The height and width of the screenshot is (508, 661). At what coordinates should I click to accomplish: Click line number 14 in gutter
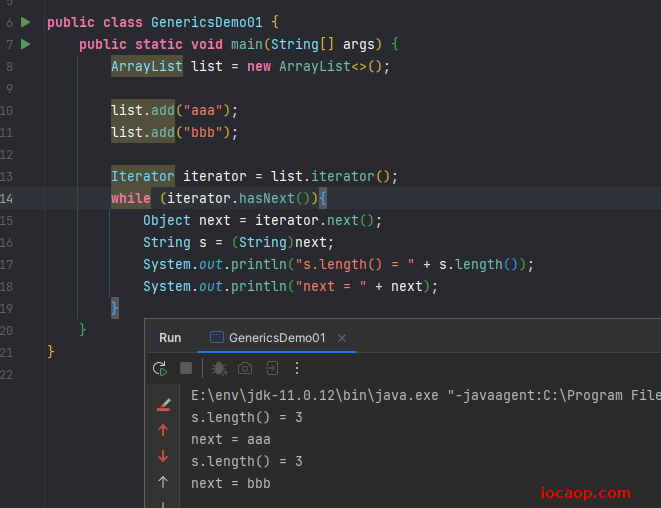6,198
